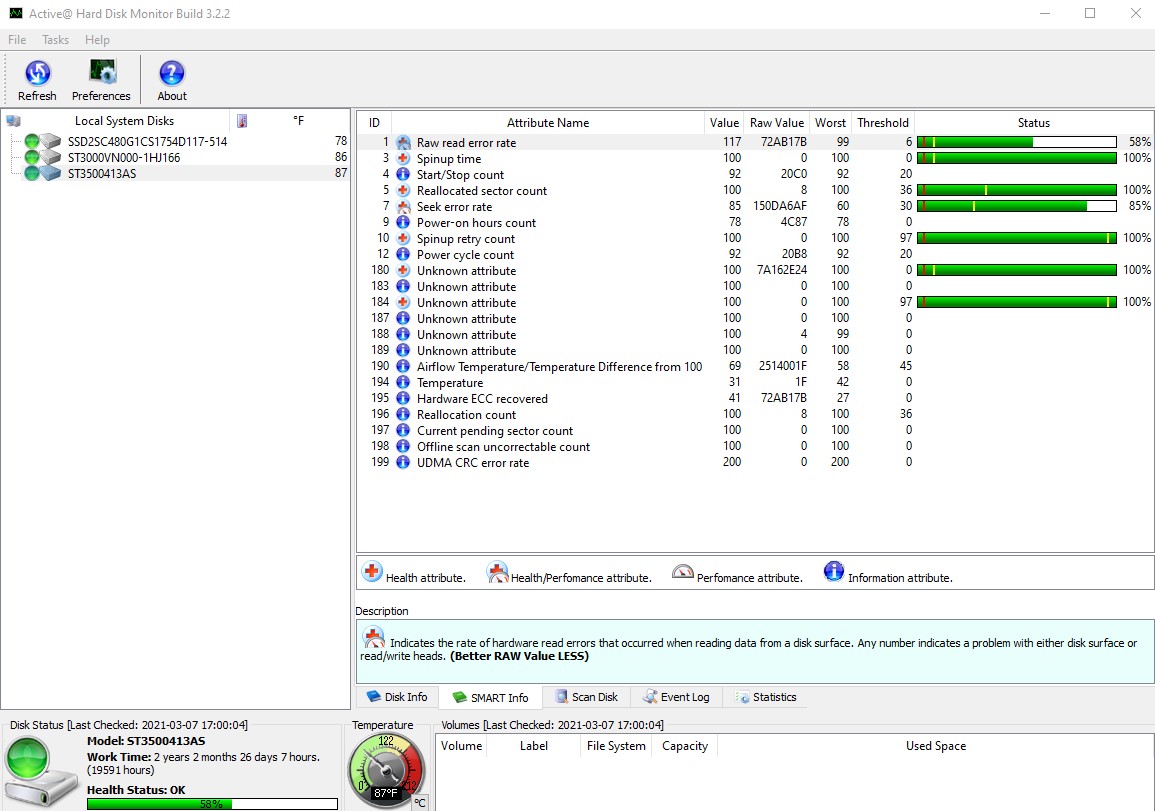This screenshot has width=1155, height=811.
Task: Click the Refresh toolbar icon
Action: coord(37,73)
